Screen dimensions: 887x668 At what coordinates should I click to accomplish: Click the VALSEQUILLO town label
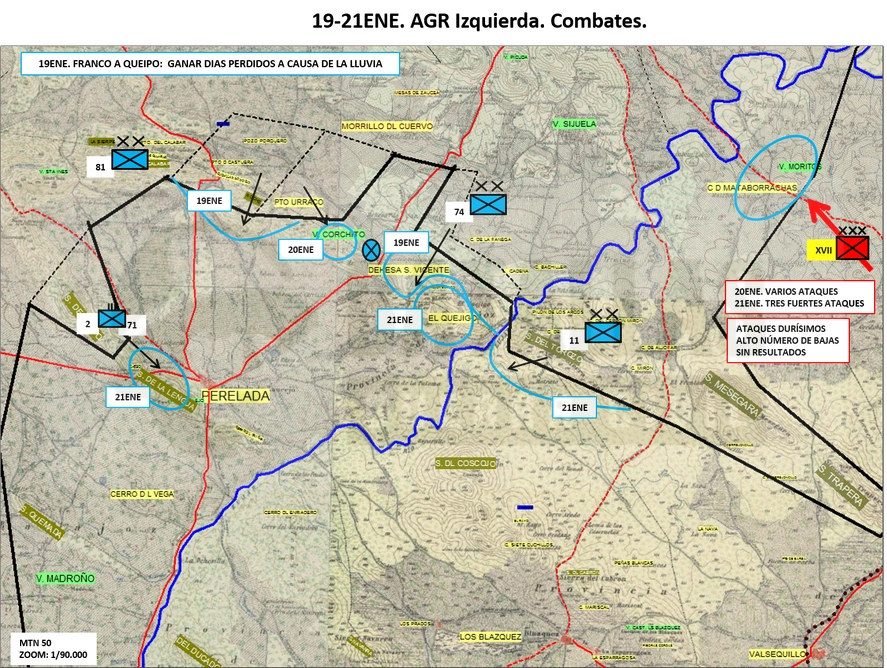(778, 654)
